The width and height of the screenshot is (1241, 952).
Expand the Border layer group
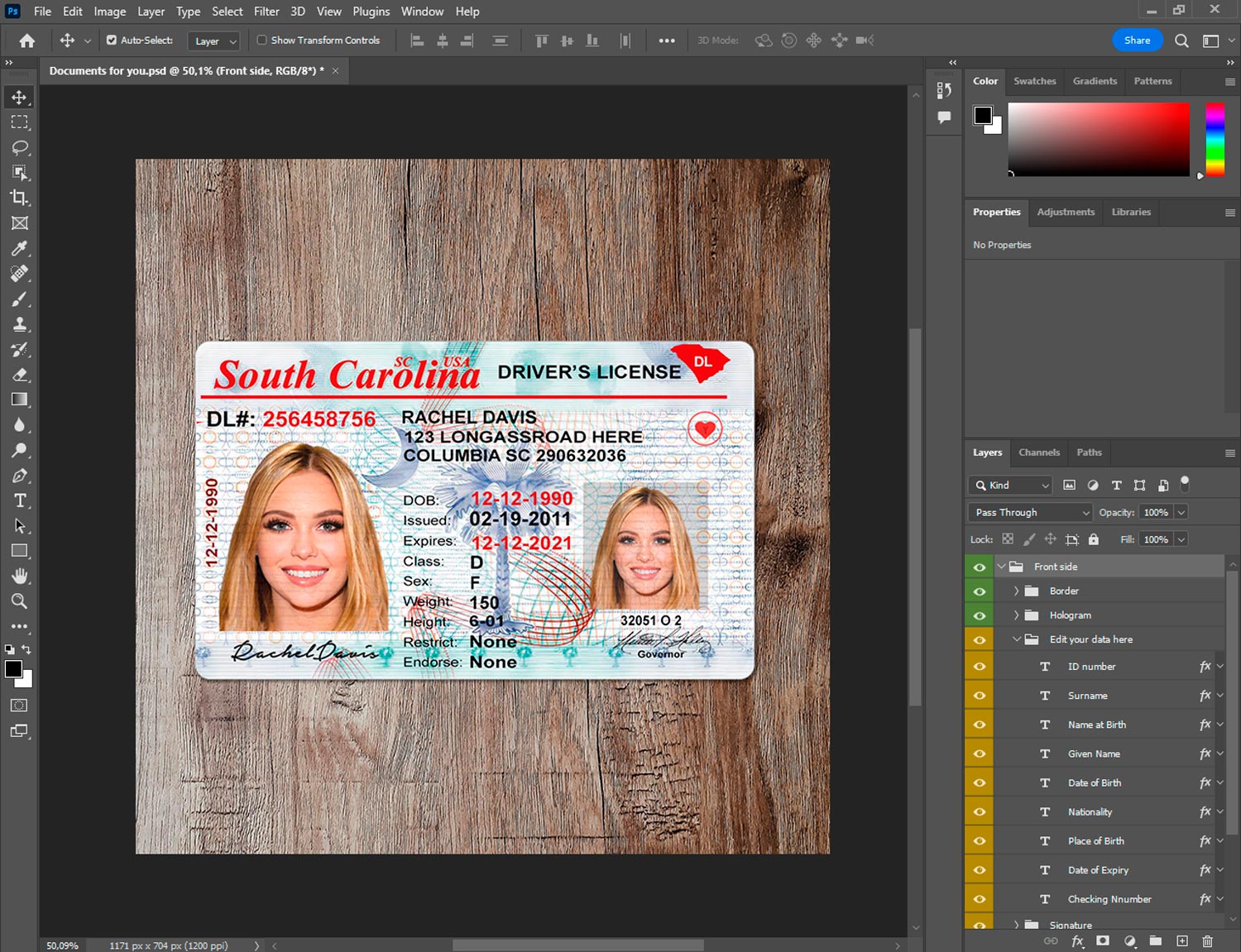click(1016, 591)
